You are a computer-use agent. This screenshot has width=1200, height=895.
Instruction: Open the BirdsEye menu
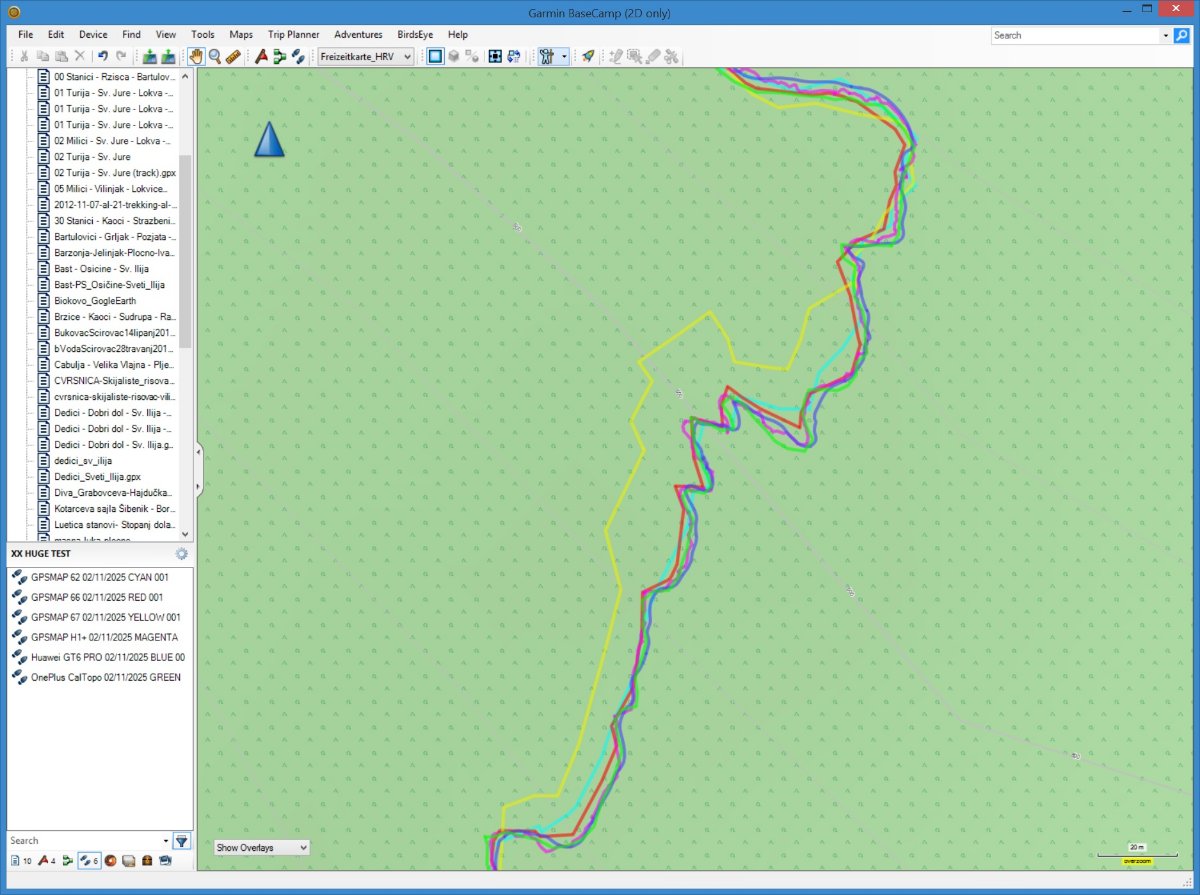click(415, 34)
